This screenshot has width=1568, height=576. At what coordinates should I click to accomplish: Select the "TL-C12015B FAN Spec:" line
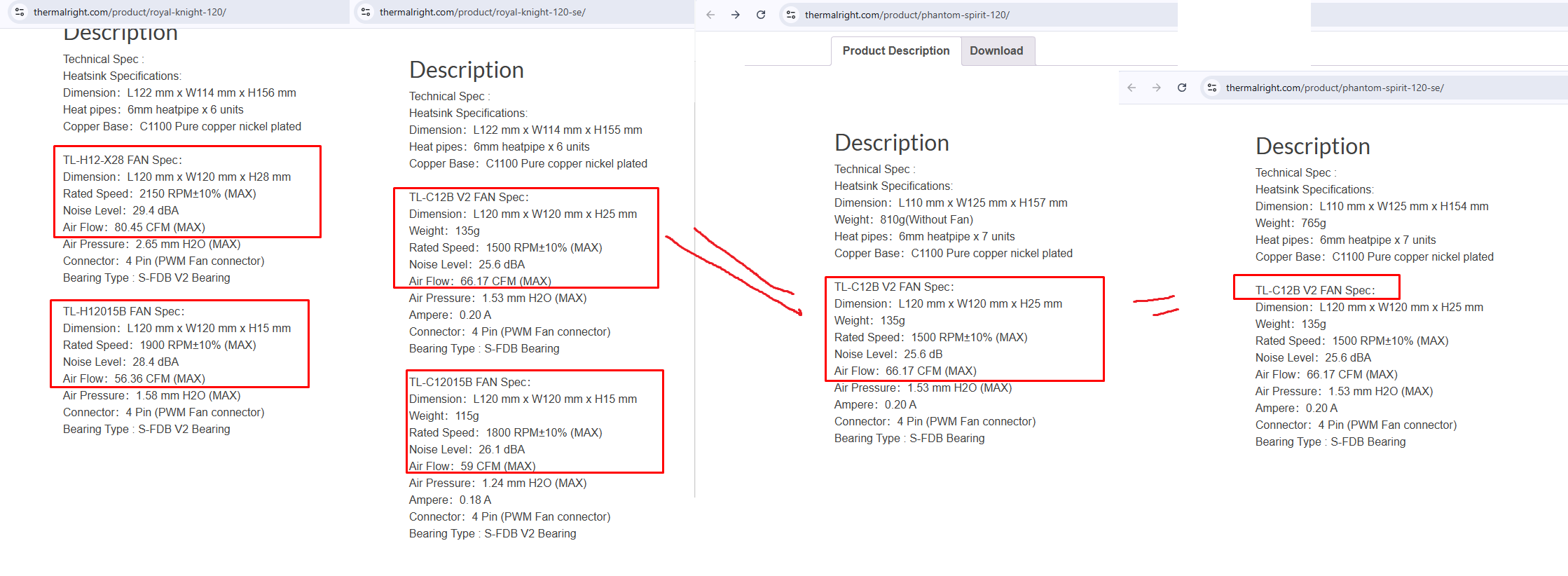point(470,382)
